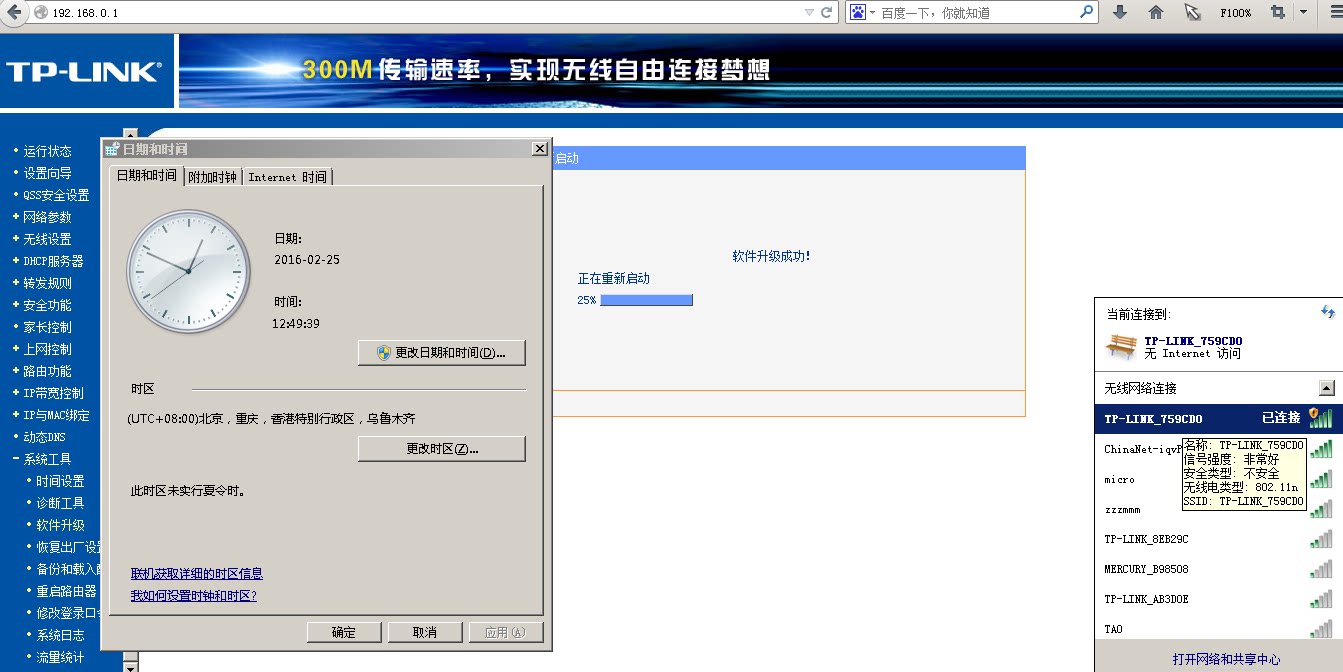
Task: Click the 25% reboot progress bar
Action: (x=646, y=300)
